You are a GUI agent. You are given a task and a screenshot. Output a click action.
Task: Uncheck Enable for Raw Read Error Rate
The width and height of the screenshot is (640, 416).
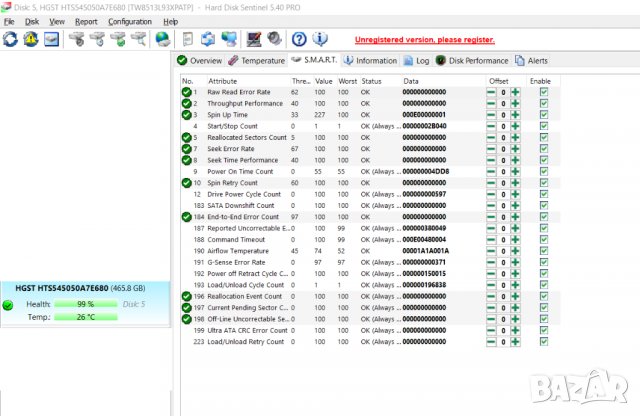(x=543, y=92)
